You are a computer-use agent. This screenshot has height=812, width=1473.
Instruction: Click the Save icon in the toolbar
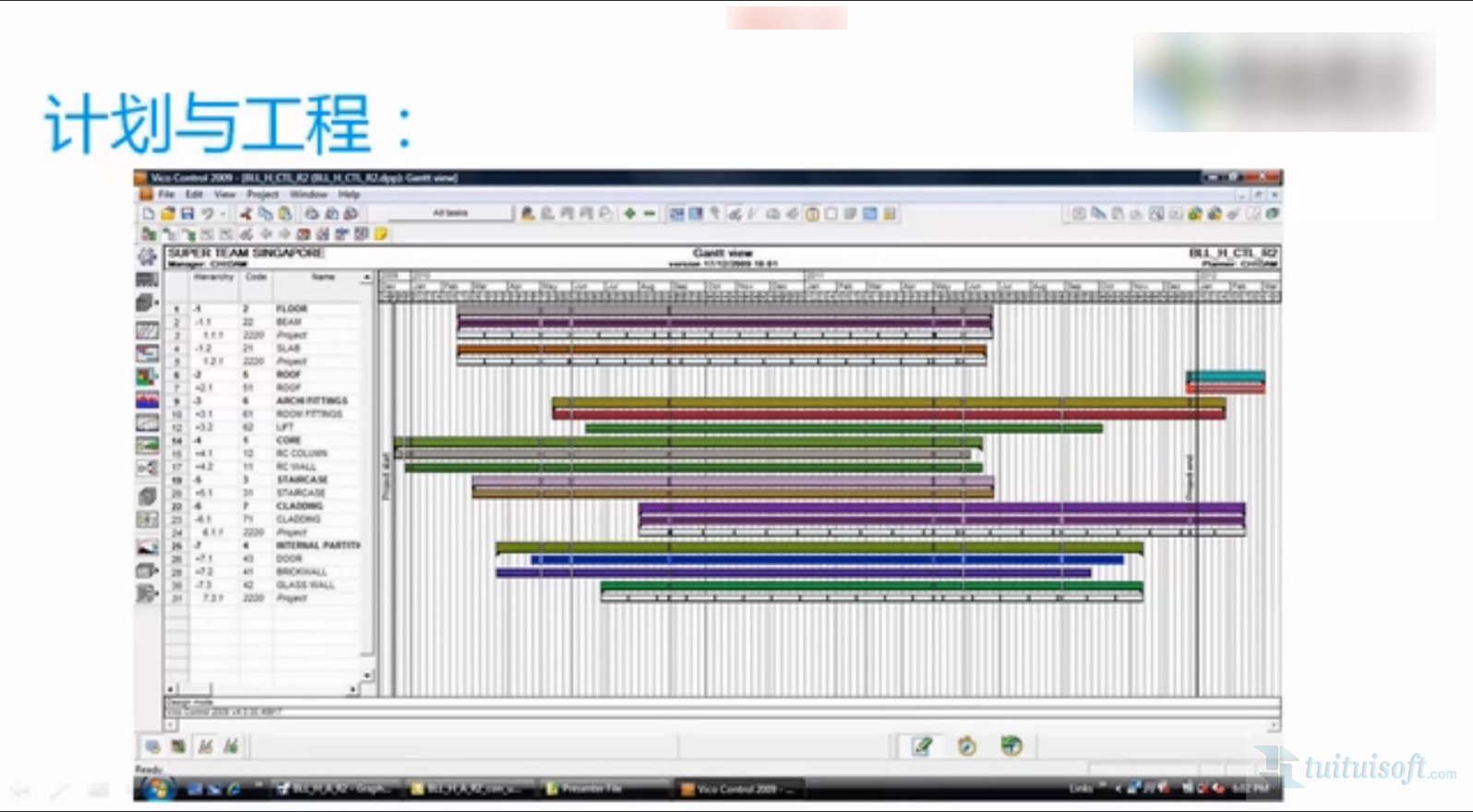pos(187,213)
